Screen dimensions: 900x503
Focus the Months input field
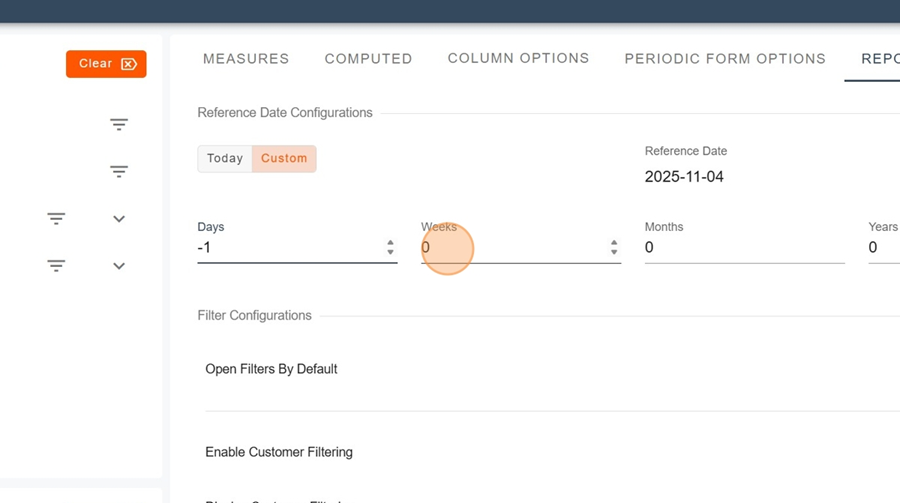[744, 248]
